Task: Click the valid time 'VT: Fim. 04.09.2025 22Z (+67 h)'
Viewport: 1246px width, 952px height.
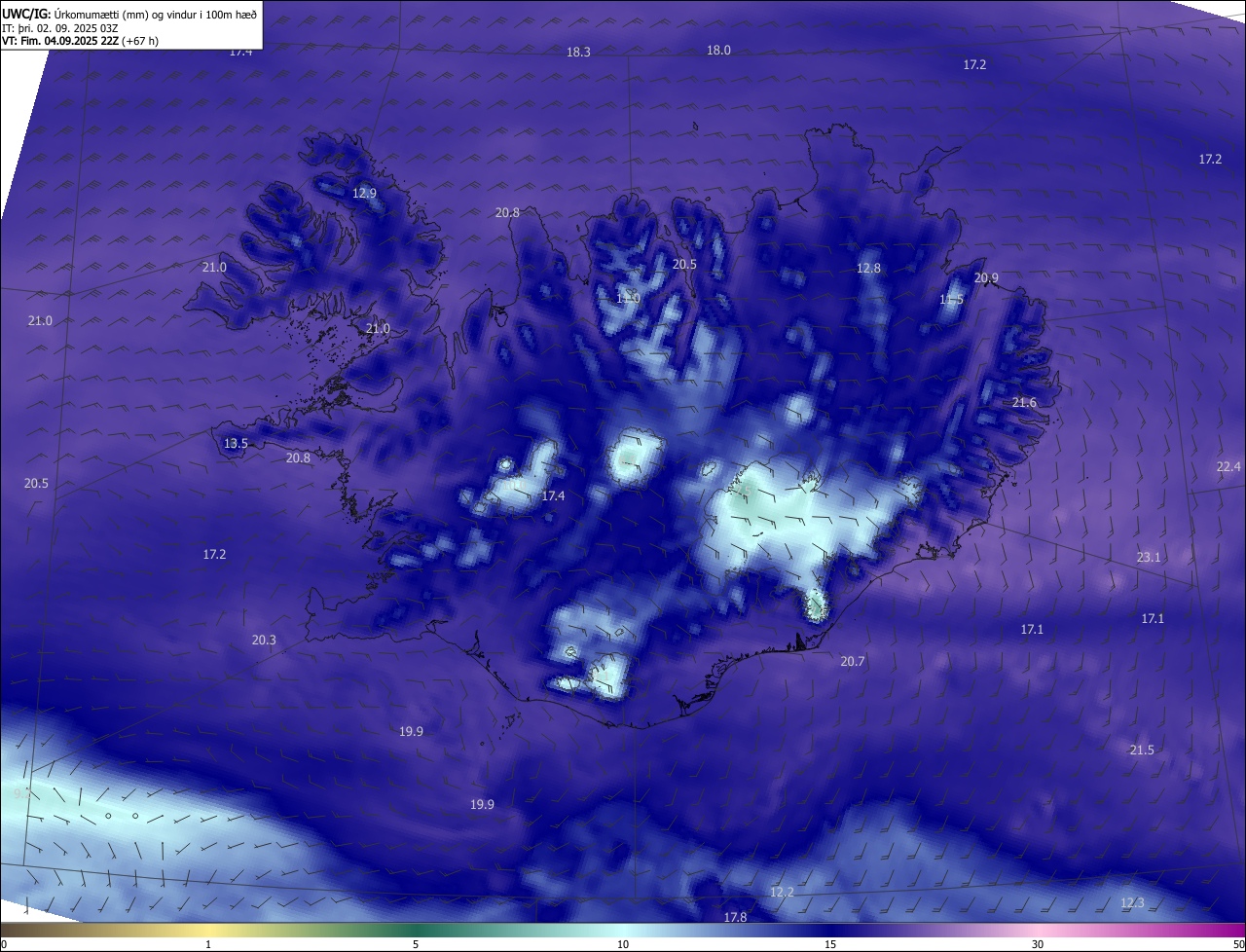Action: point(81,41)
